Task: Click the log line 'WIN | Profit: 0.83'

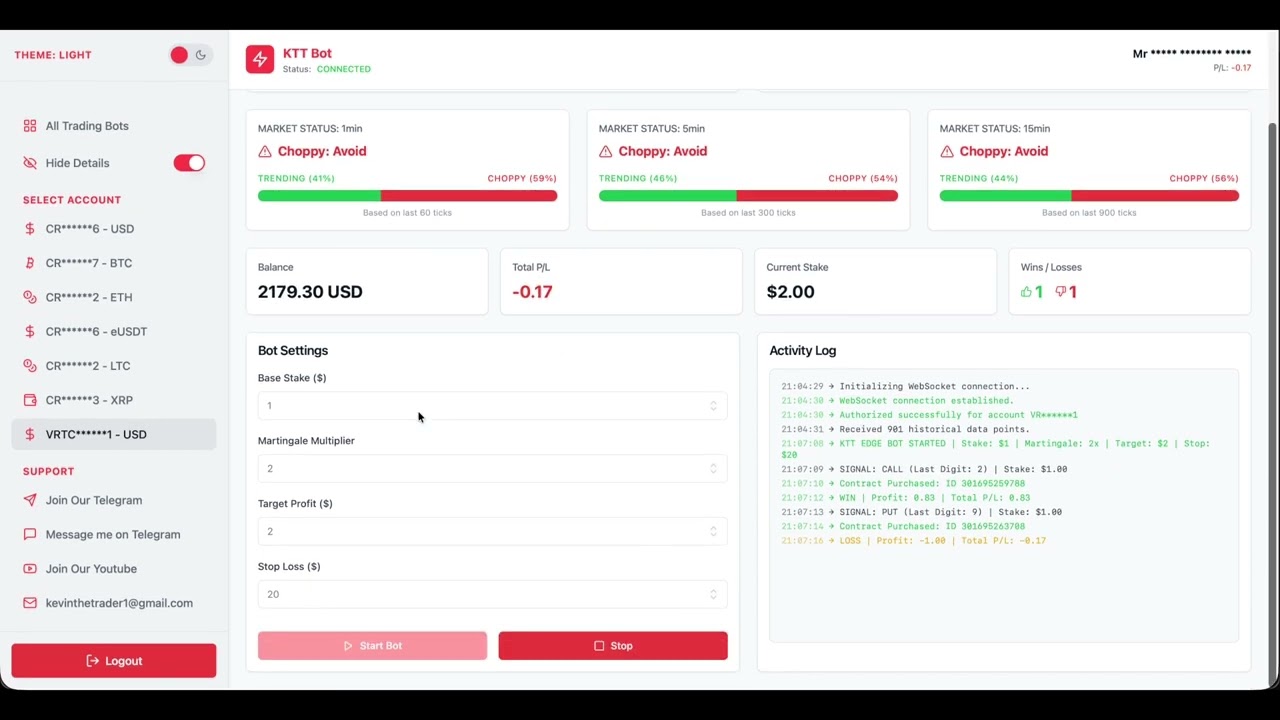Action: coord(906,497)
